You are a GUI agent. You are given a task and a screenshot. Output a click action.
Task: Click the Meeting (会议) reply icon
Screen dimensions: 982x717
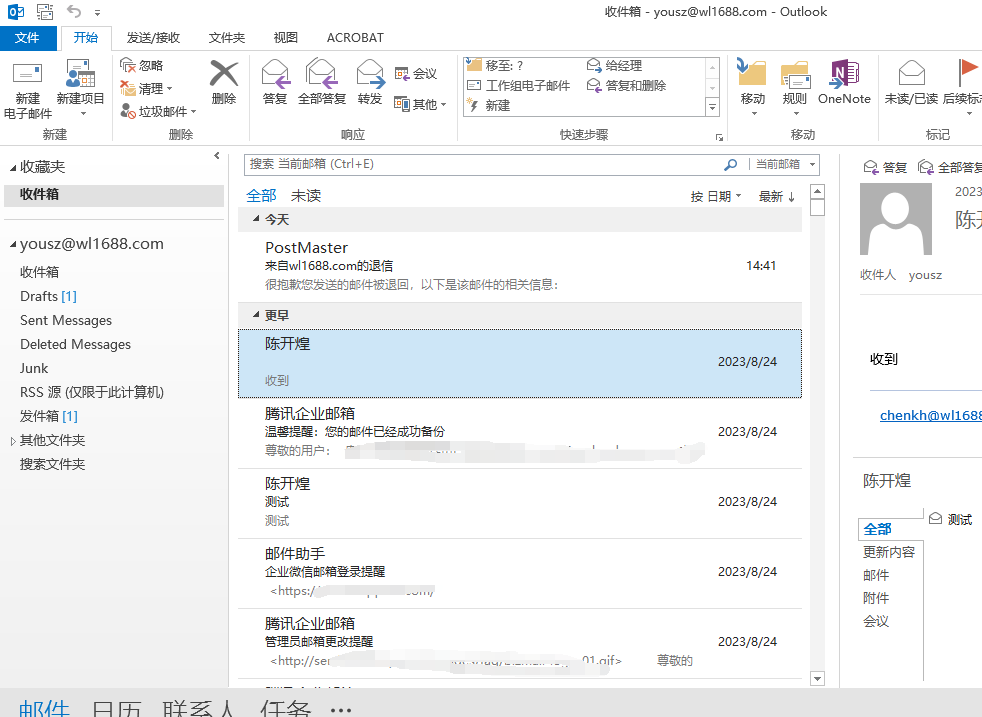point(401,73)
